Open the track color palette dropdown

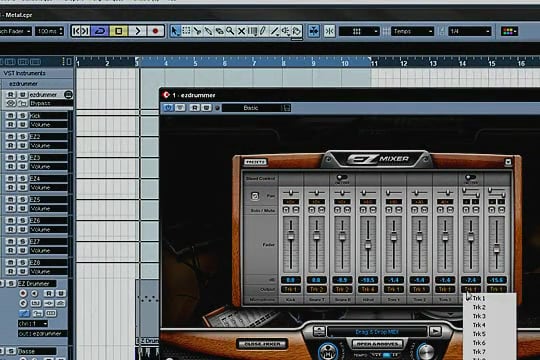point(510,31)
